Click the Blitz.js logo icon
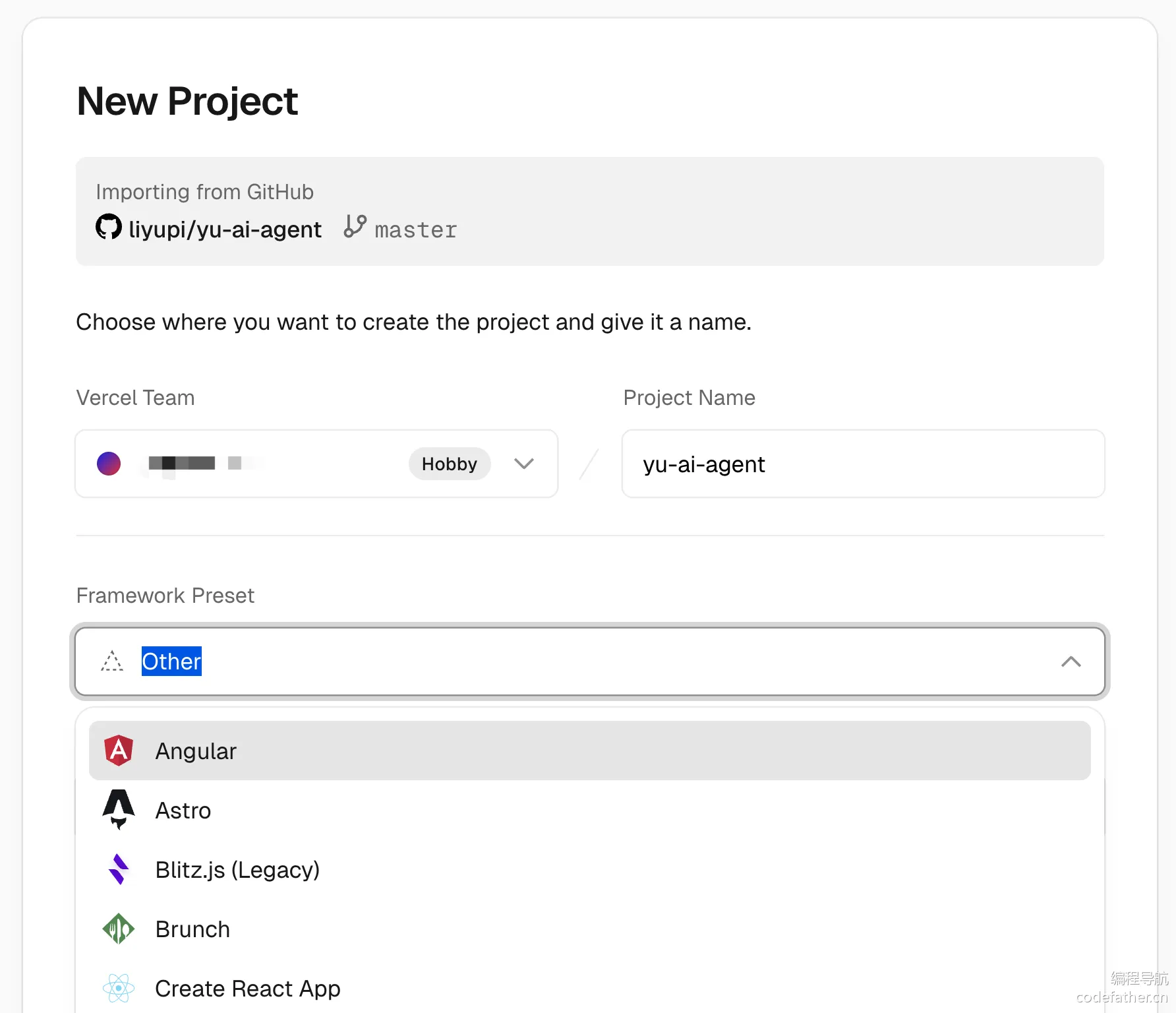Screen dimensions: 1176x1013 point(119,869)
